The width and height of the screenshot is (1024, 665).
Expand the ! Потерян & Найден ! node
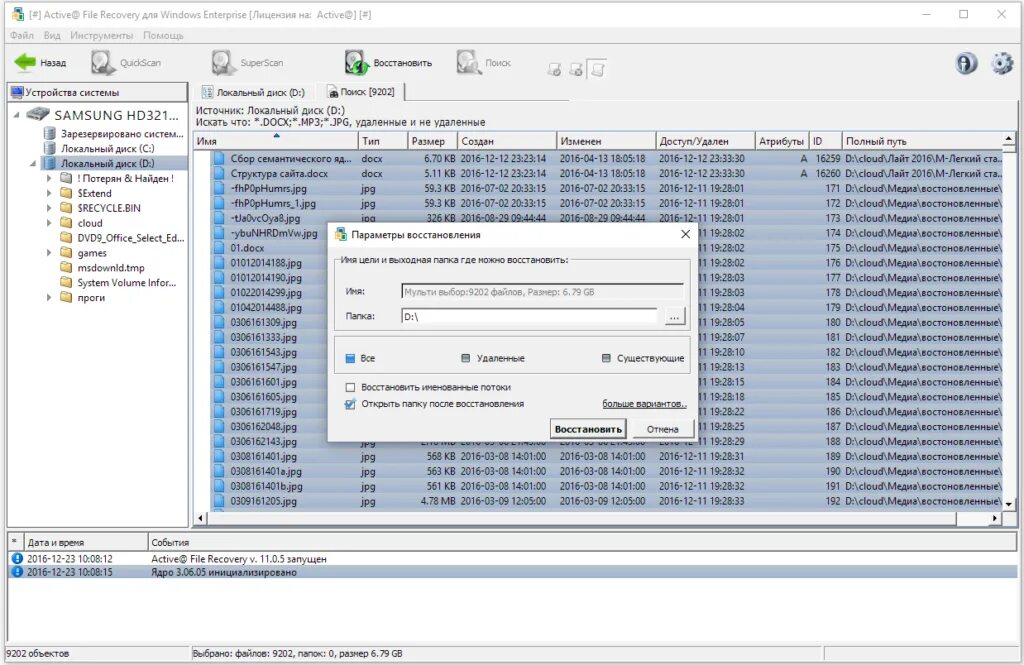tap(47, 178)
